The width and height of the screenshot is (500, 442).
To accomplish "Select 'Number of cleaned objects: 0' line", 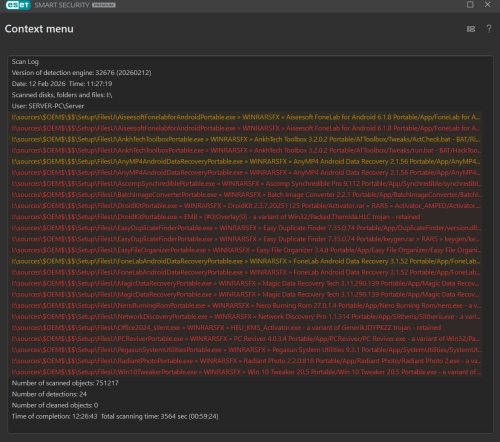I will pyautogui.click(x=55, y=405).
